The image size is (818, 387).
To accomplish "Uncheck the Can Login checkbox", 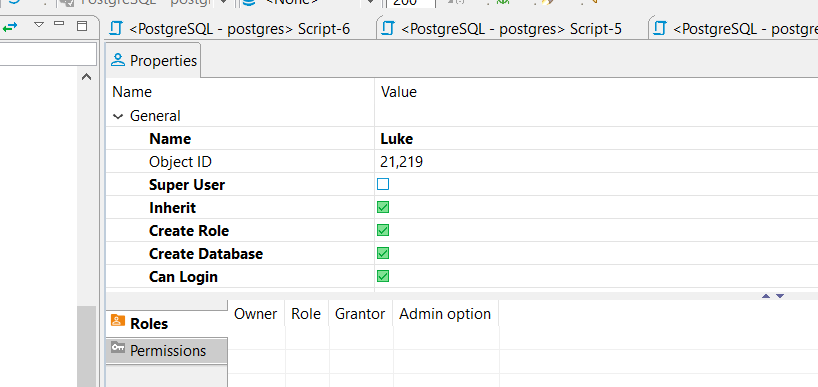I will 383,276.
